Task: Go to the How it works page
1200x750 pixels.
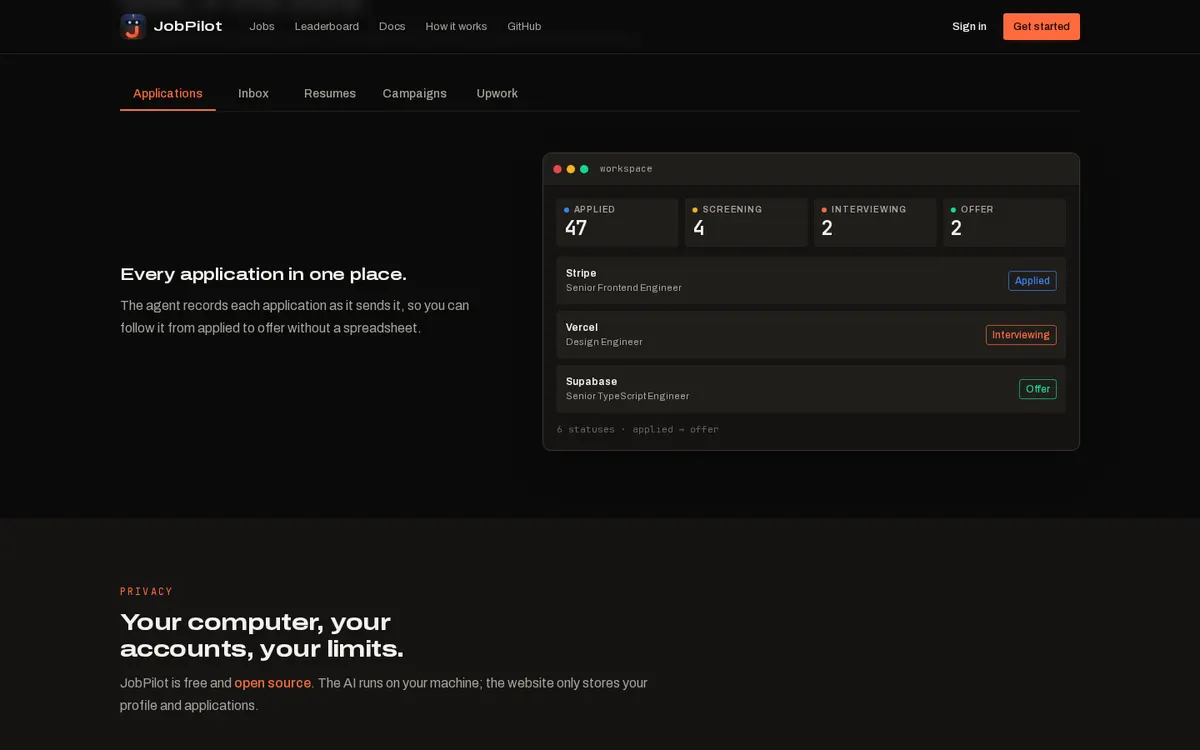Action: (456, 27)
